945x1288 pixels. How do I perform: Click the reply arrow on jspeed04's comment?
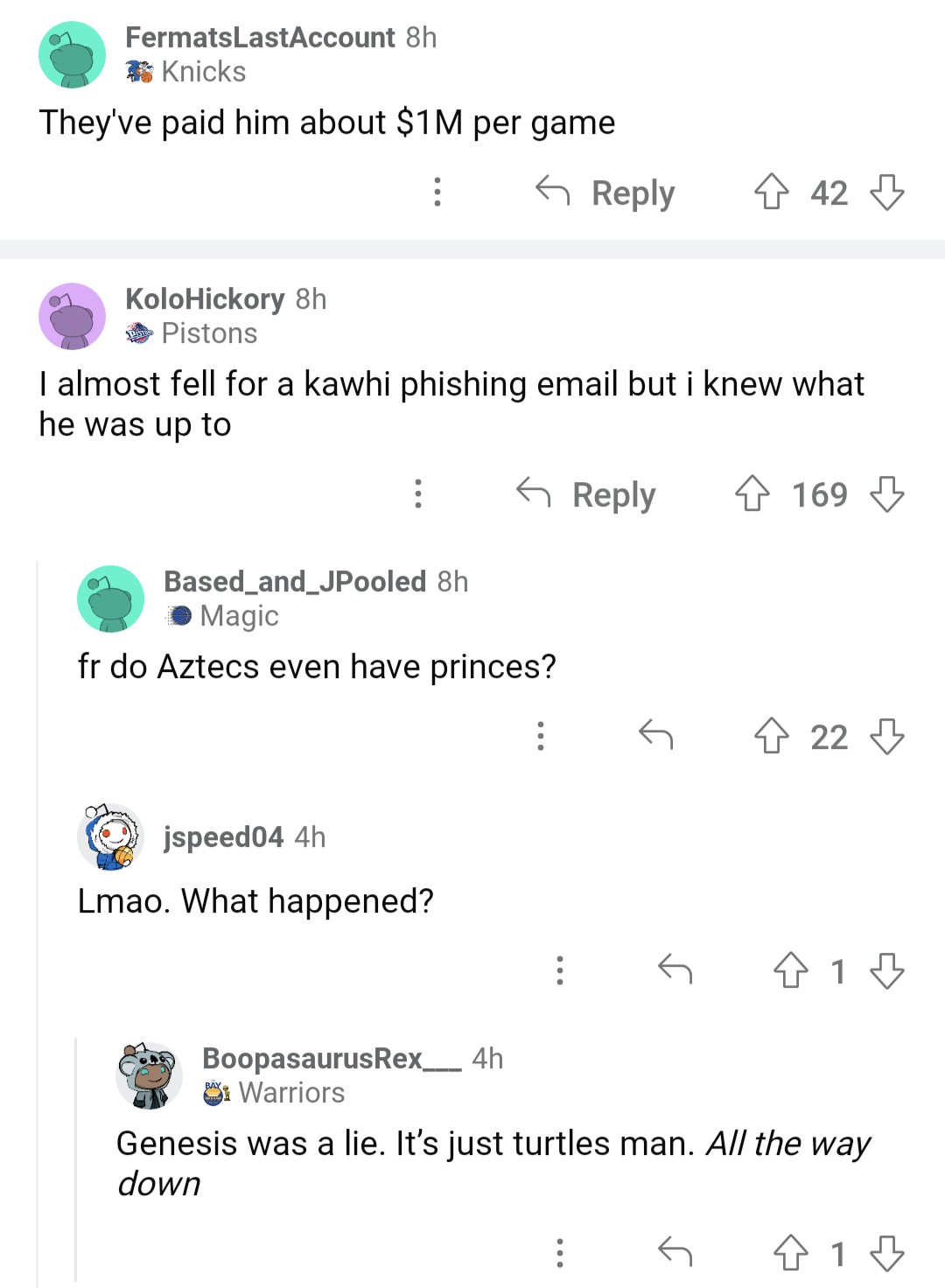coord(675,971)
